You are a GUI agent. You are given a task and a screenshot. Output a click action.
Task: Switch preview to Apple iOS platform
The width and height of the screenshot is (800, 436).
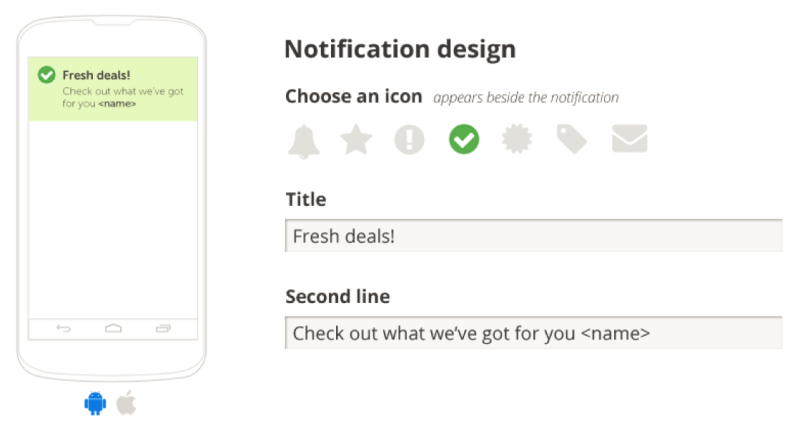126,403
